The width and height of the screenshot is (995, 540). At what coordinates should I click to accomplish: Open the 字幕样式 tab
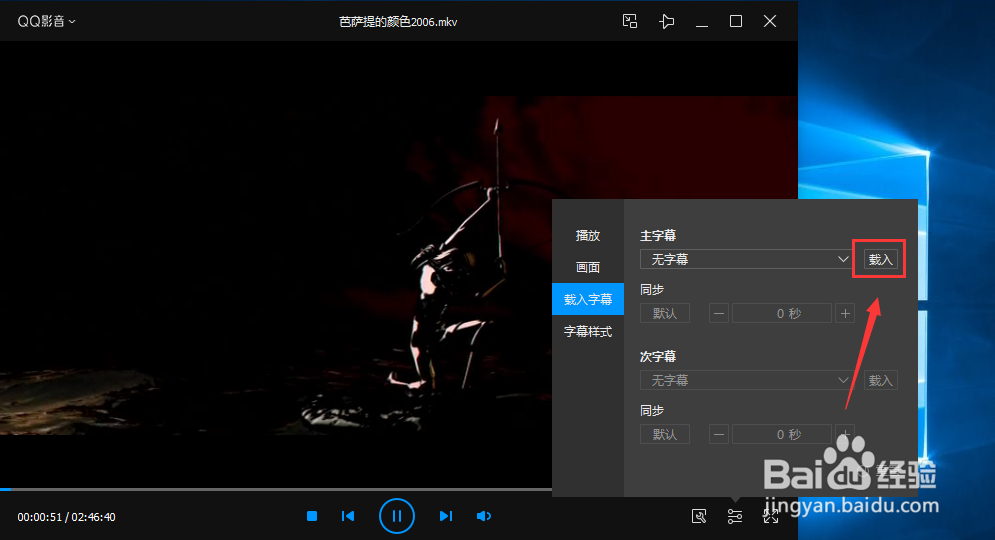point(588,331)
